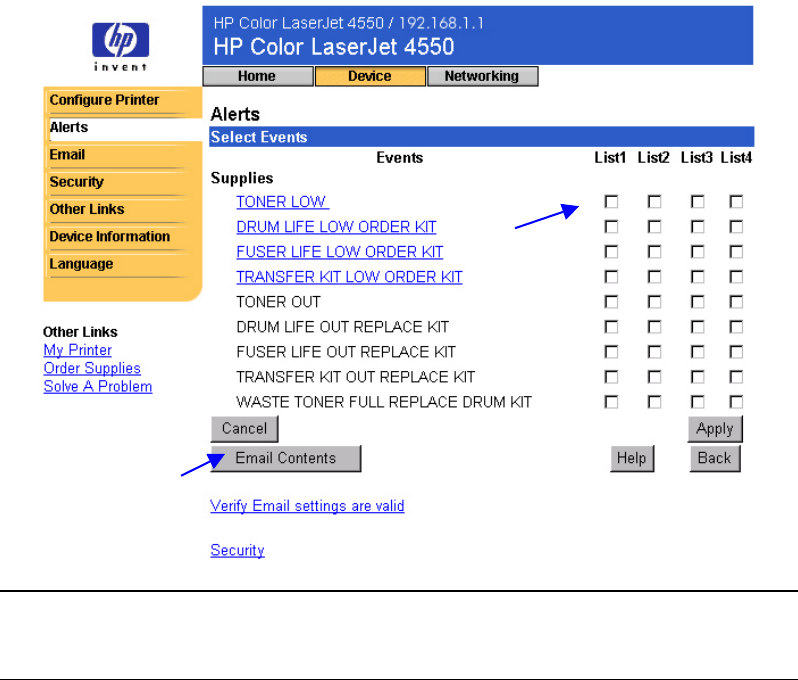This screenshot has width=798, height=680.
Task: Open the Networking tab
Action: point(482,76)
